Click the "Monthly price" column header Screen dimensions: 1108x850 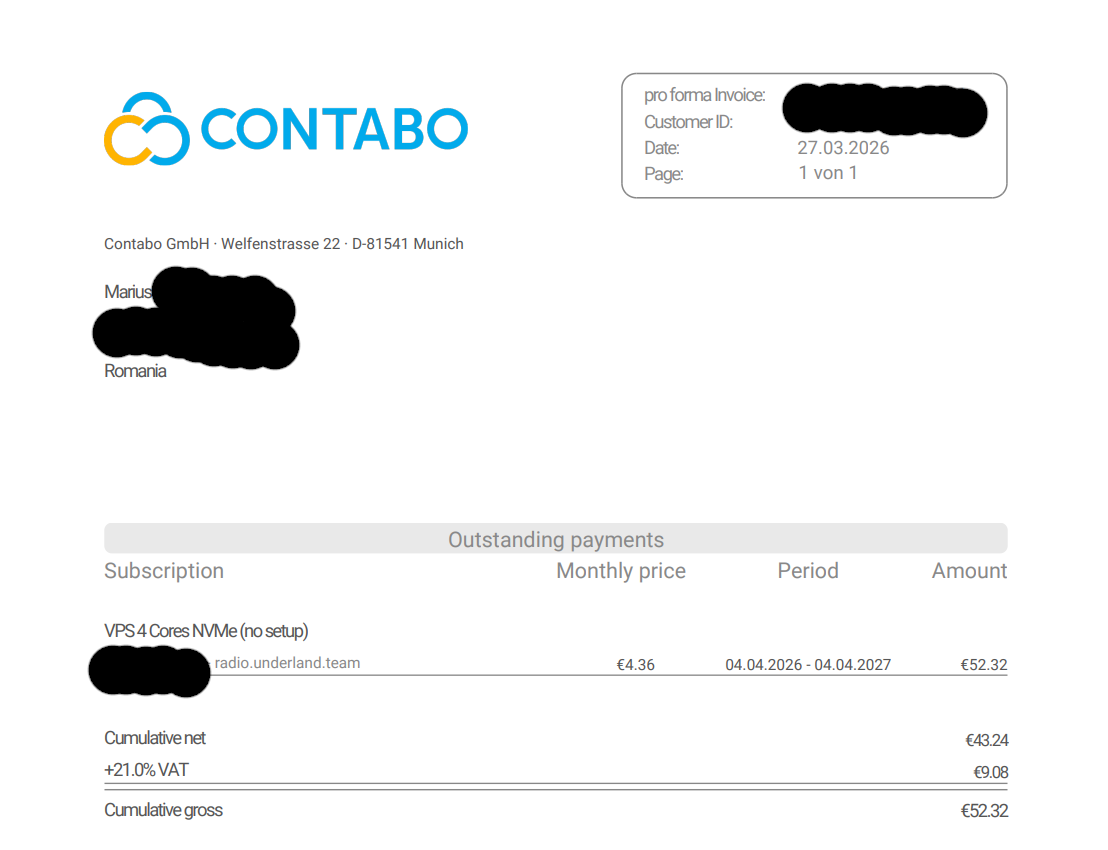[x=620, y=571]
